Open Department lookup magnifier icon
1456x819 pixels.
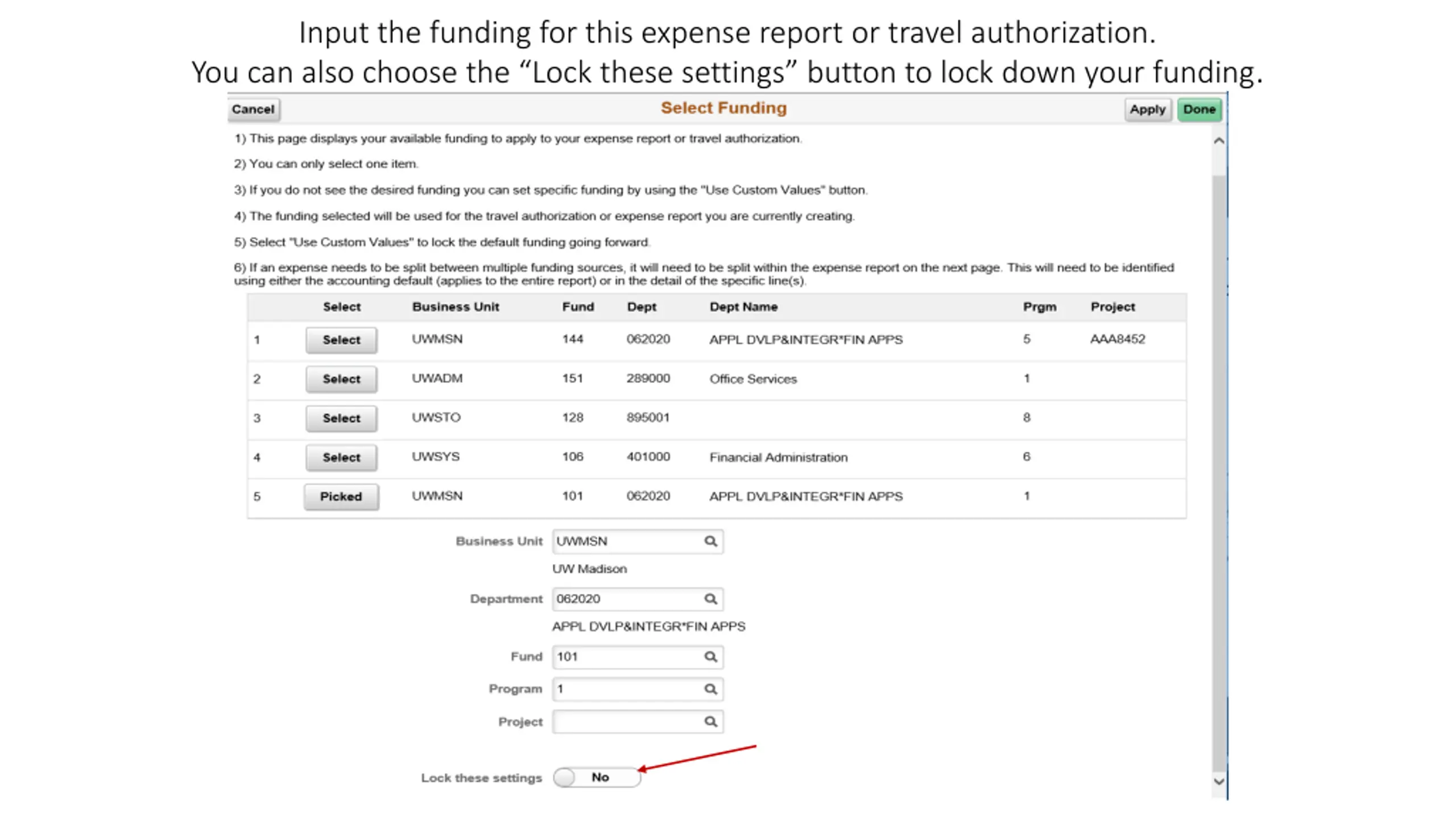click(710, 599)
